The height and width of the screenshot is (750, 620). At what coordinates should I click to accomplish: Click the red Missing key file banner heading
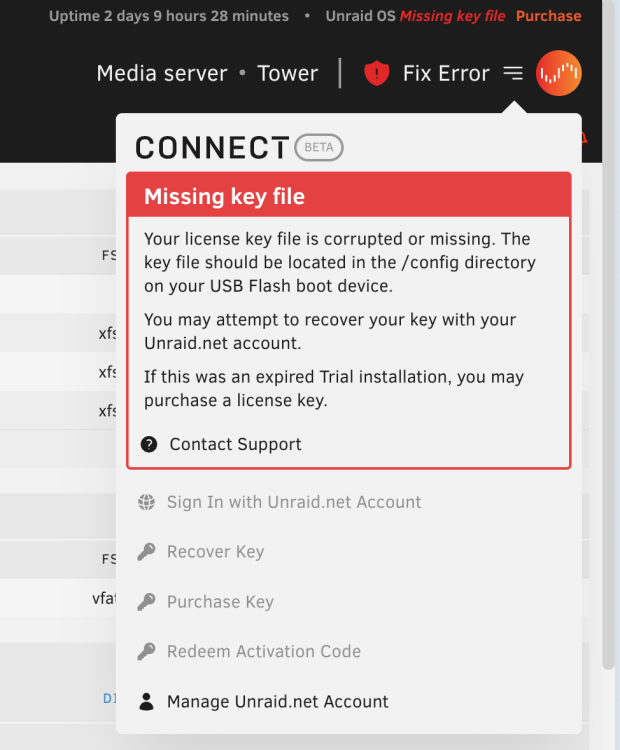(224, 197)
